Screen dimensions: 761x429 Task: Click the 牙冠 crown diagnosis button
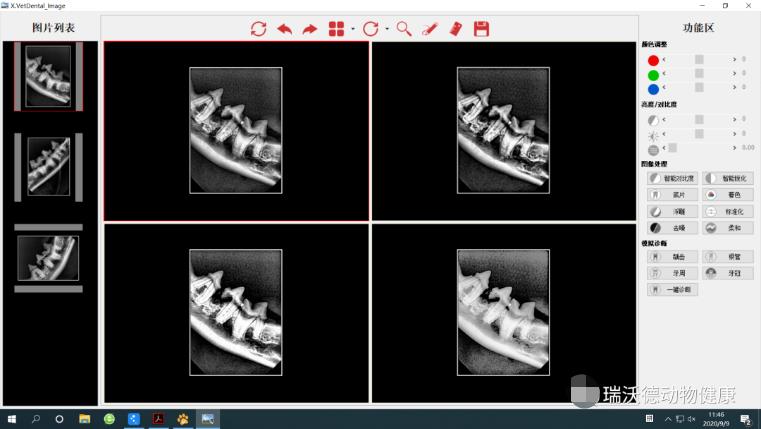(x=728, y=273)
